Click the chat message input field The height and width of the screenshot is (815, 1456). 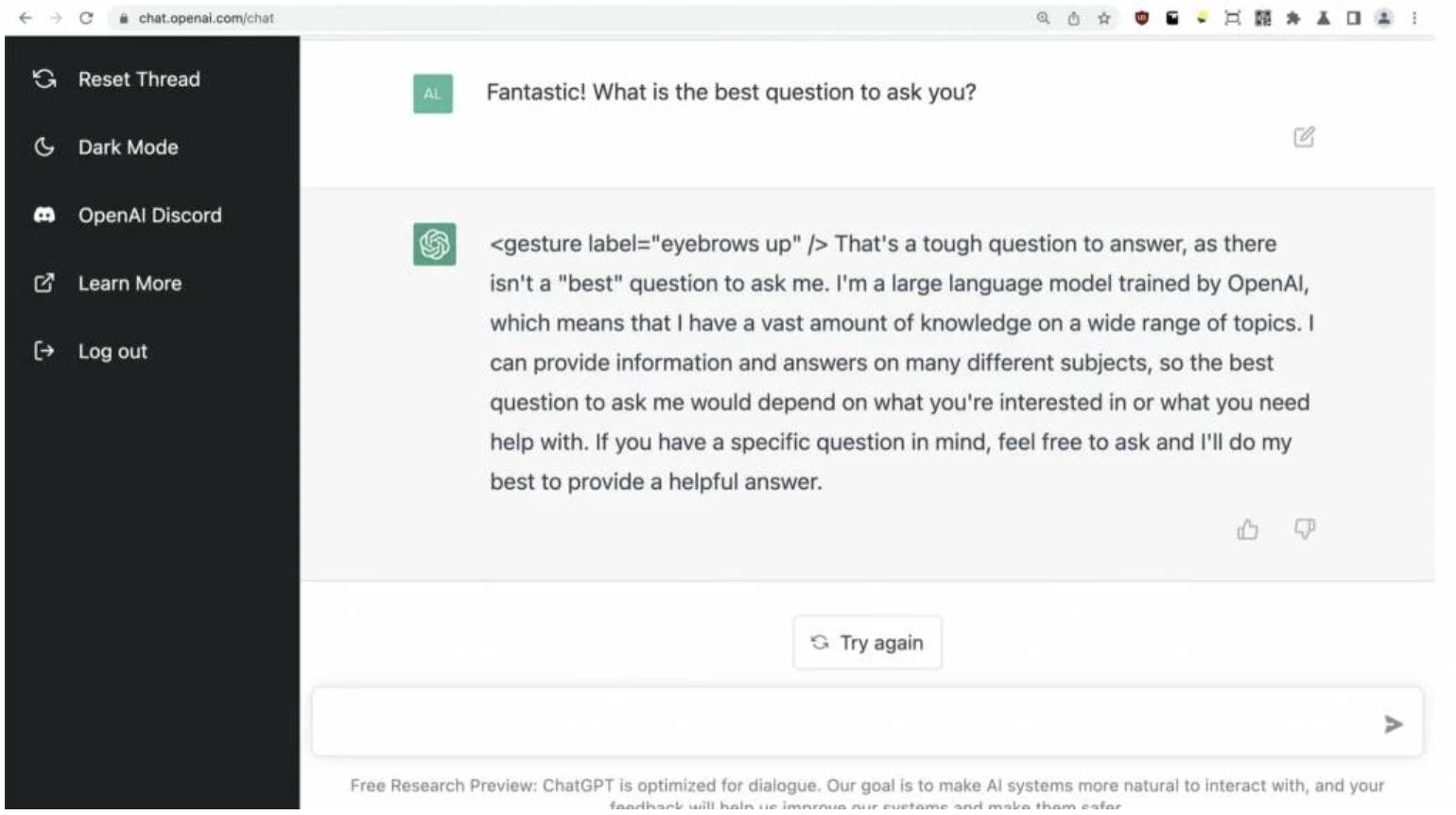pos(841,723)
